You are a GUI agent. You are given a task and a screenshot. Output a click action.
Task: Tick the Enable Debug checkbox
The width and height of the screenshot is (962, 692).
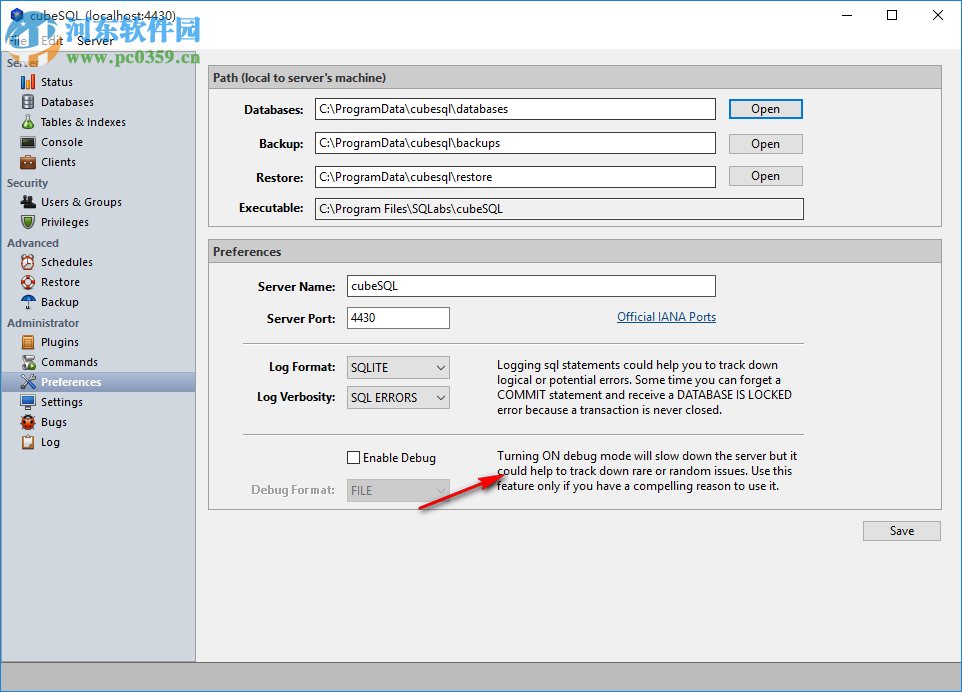[x=353, y=458]
